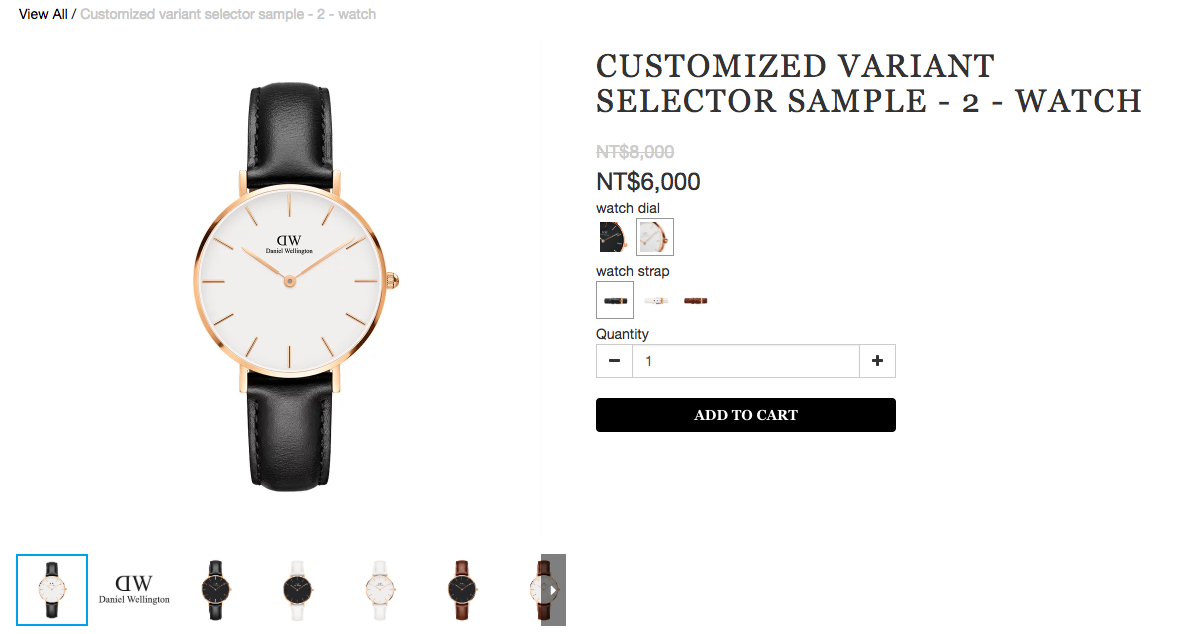Select the first thumbnail with black strap
This screenshot has width=1186, height=634.
pyautogui.click(x=52, y=590)
